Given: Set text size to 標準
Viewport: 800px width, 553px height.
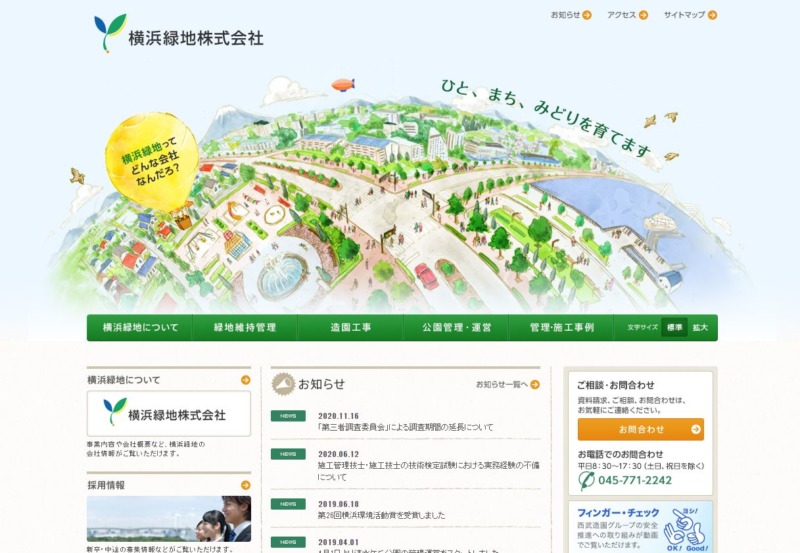Looking at the screenshot, I should (x=674, y=328).
